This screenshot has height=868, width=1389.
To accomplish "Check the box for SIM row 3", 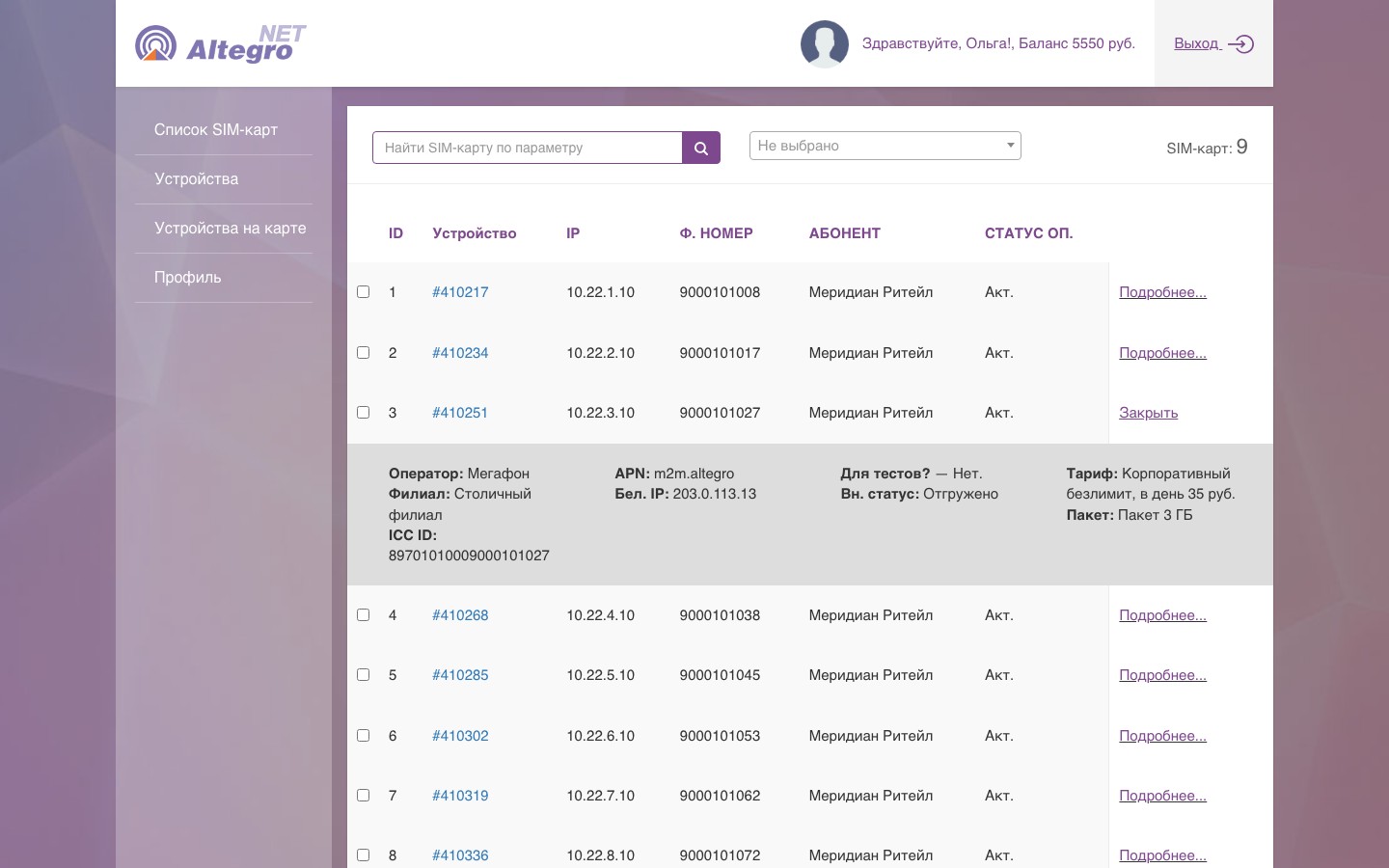I will pos(364,412).
